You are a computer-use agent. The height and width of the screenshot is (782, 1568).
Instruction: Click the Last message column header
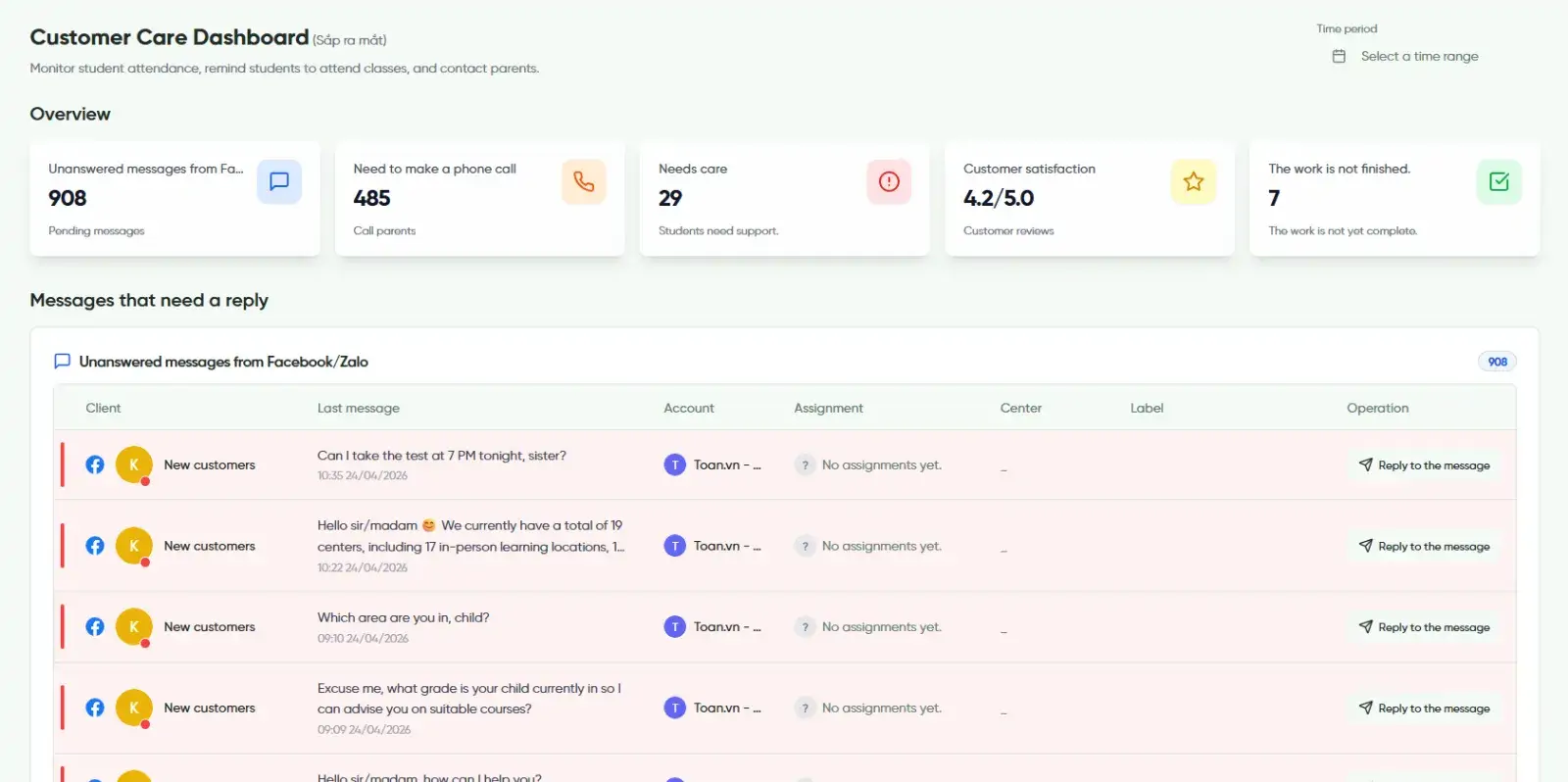pyautogui.click(x=359, y=408)
